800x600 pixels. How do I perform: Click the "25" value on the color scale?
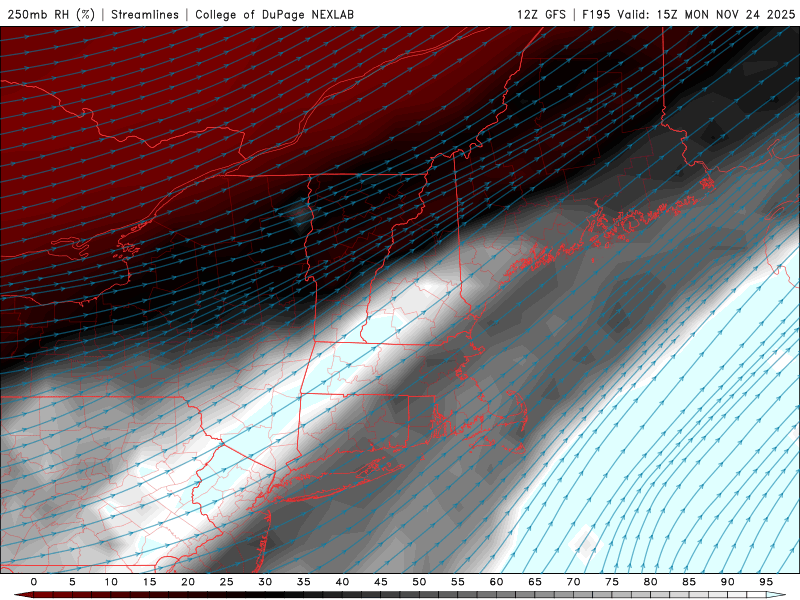227,582
